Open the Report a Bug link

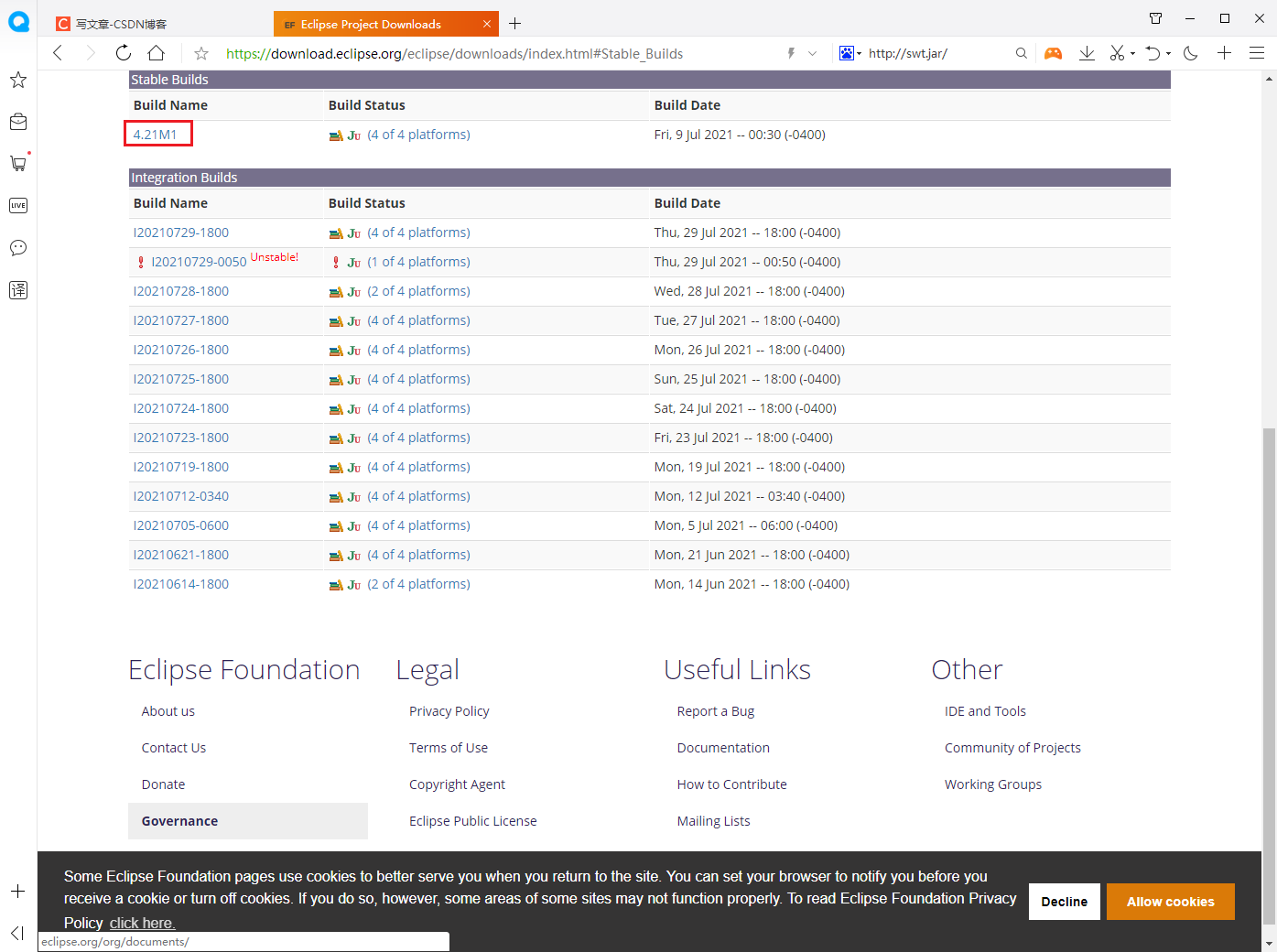(716, 711)
